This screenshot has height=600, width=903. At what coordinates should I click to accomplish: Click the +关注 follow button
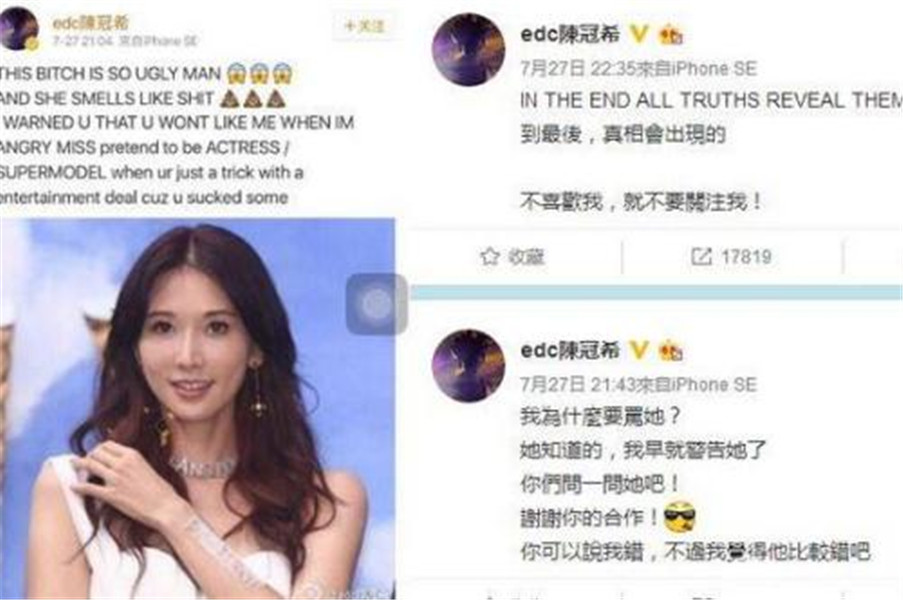point(365,26)
